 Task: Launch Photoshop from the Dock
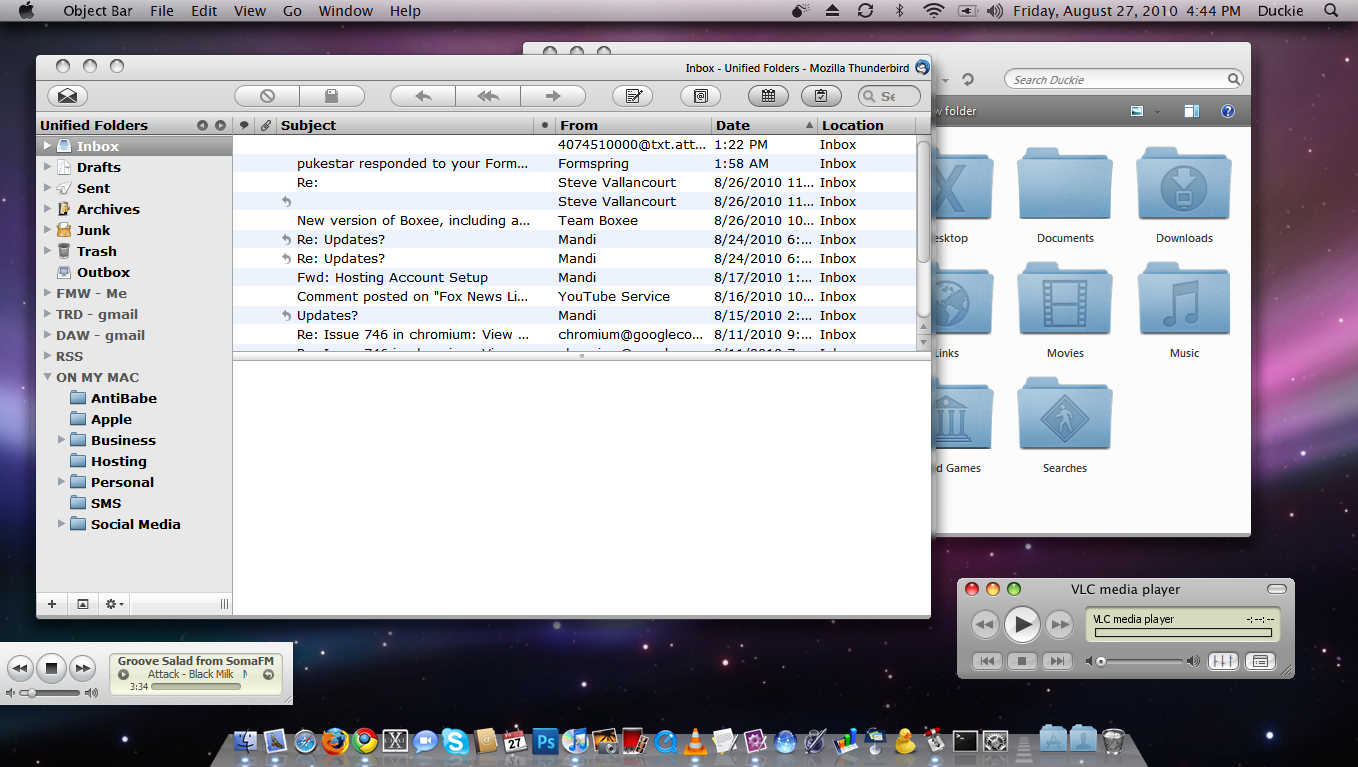[x=545, y=741]
